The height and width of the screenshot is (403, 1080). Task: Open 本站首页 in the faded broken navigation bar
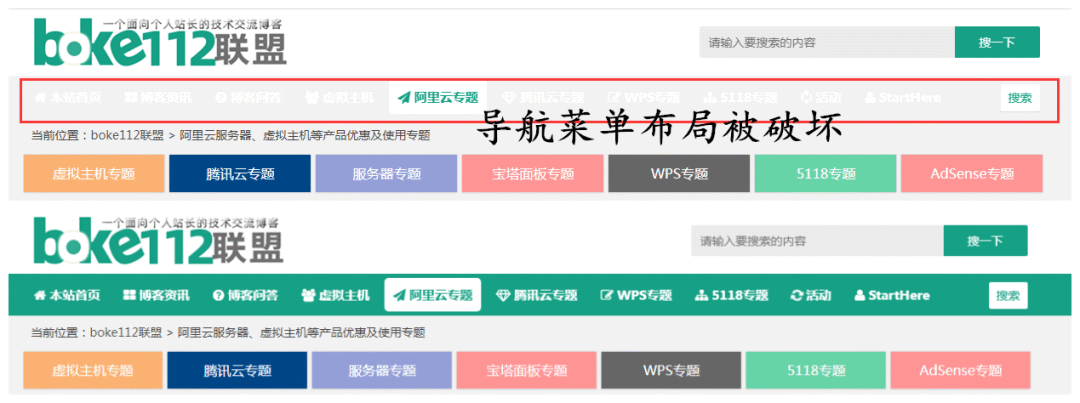click(x=68, y=97)
